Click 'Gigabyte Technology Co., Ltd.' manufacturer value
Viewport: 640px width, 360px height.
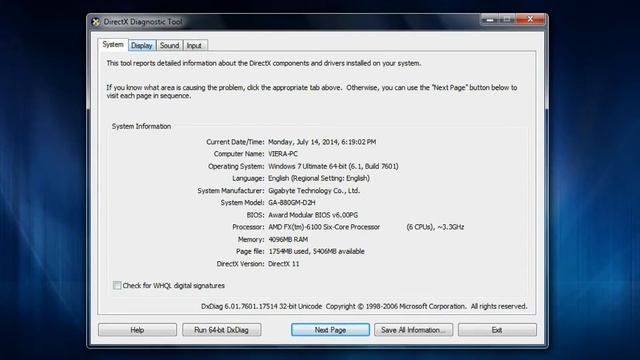[x=314, y=191]
